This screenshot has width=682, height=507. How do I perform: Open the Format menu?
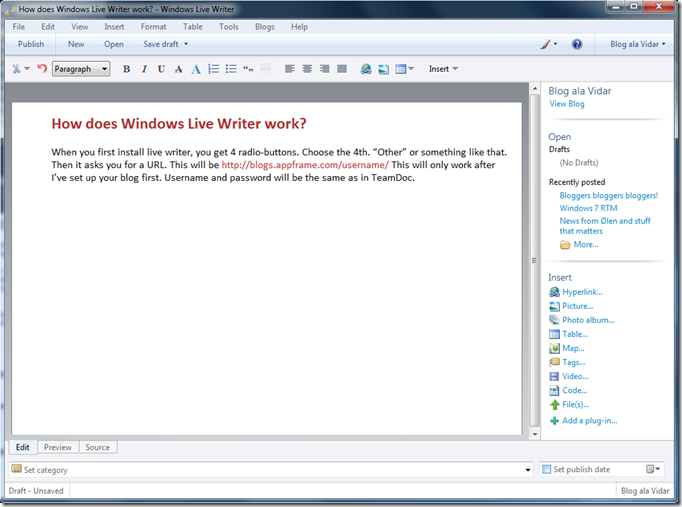click(153, 27)
